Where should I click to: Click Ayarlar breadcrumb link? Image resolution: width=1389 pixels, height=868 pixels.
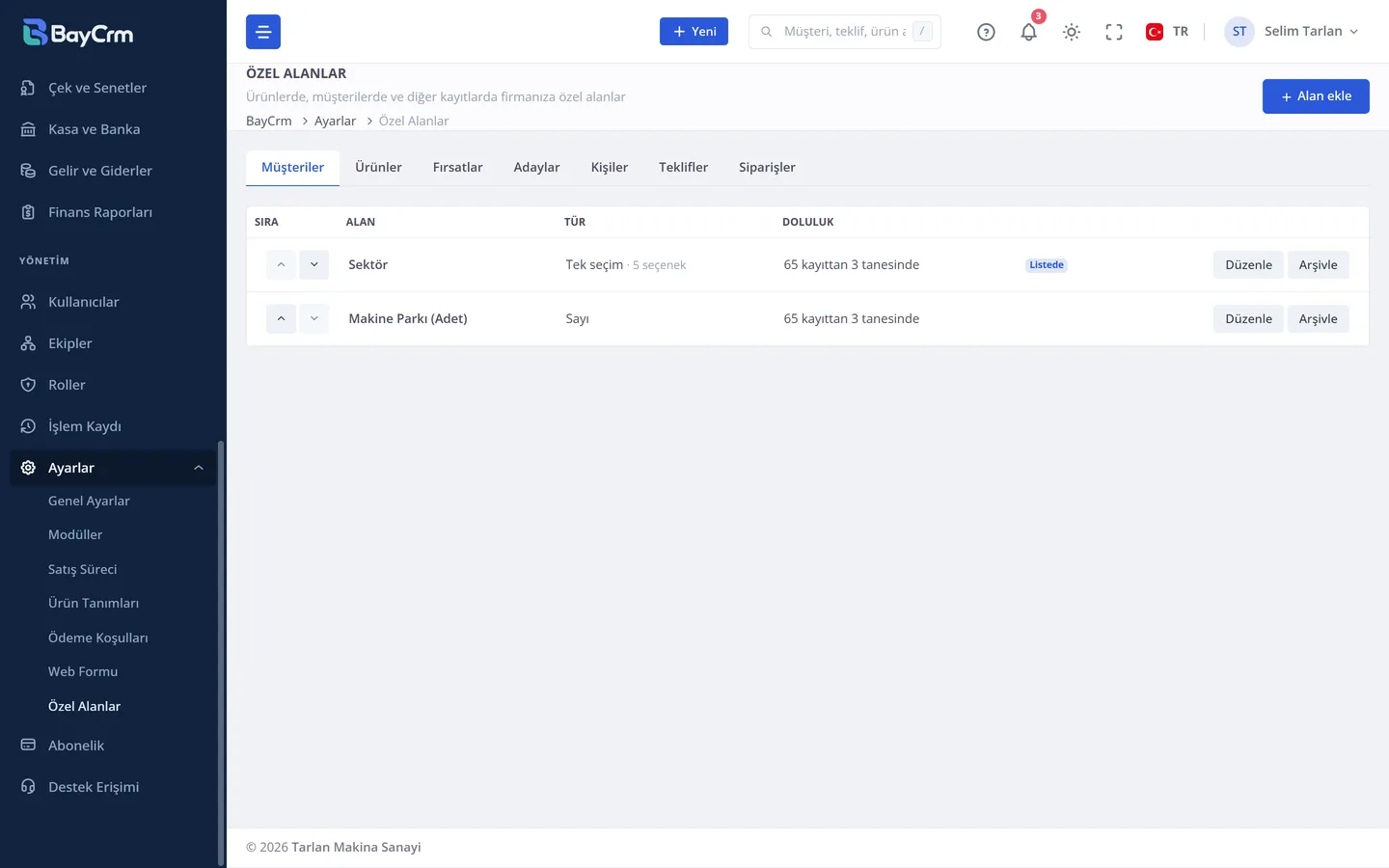pyautogui.click(x=335, y=121)
